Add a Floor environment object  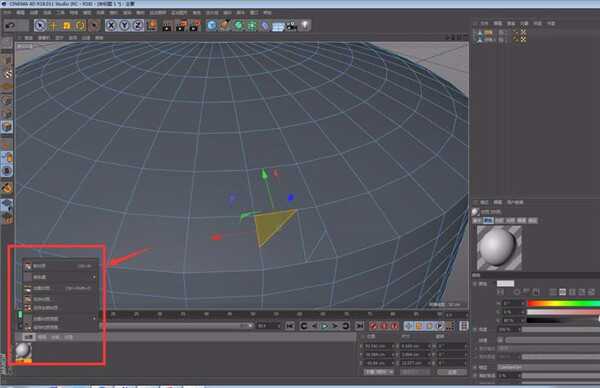(x=278, y=26)
